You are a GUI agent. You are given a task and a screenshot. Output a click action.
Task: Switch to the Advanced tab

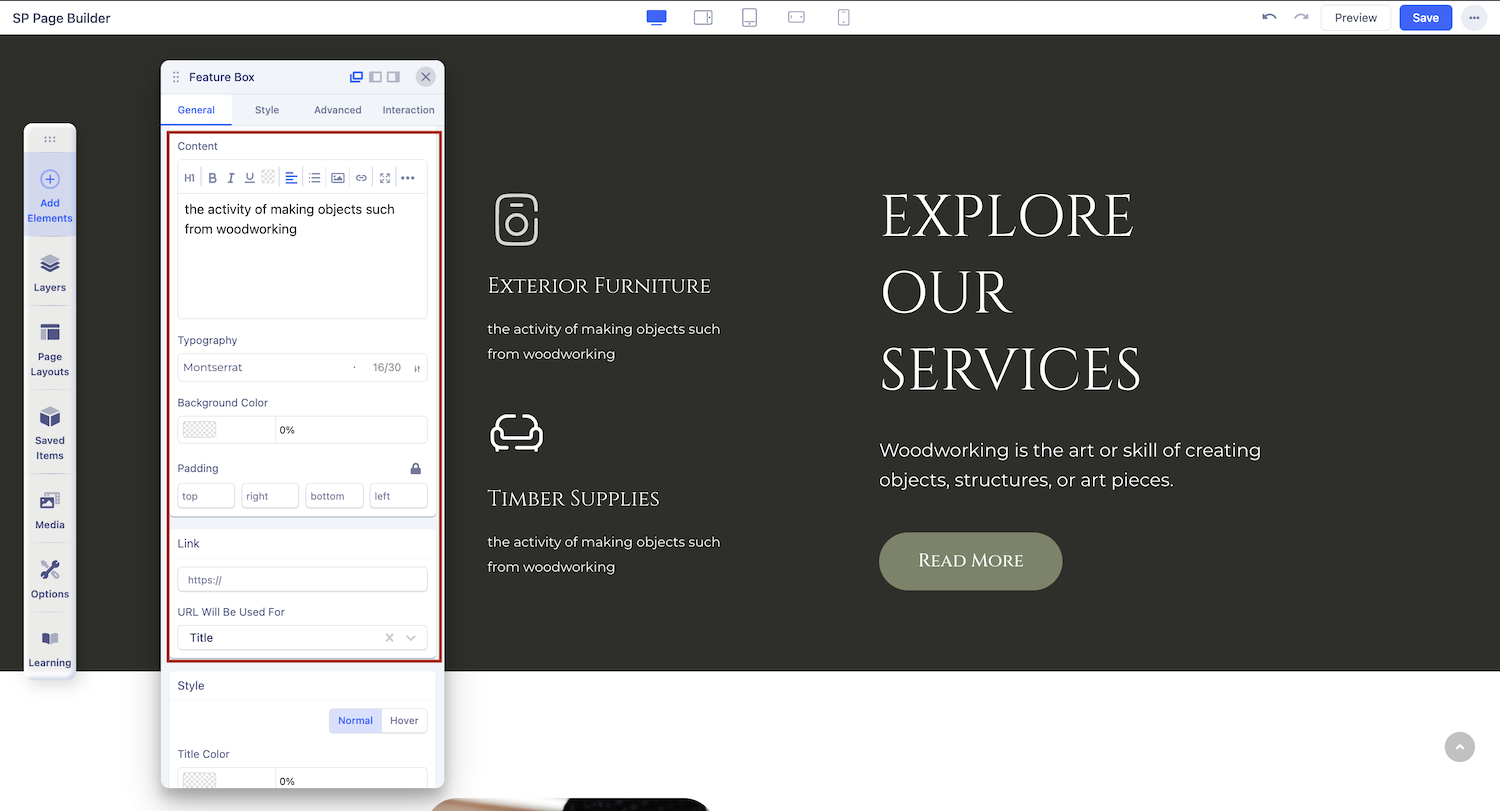click(x=337, y=110)
